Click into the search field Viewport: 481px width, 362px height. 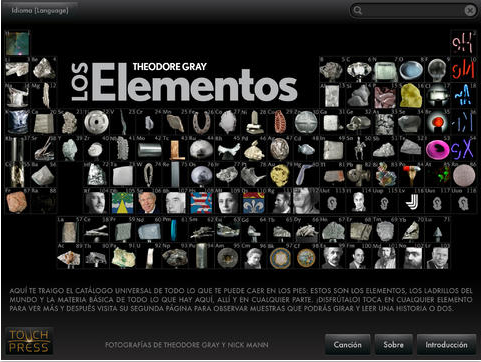[x=413, y=11]
